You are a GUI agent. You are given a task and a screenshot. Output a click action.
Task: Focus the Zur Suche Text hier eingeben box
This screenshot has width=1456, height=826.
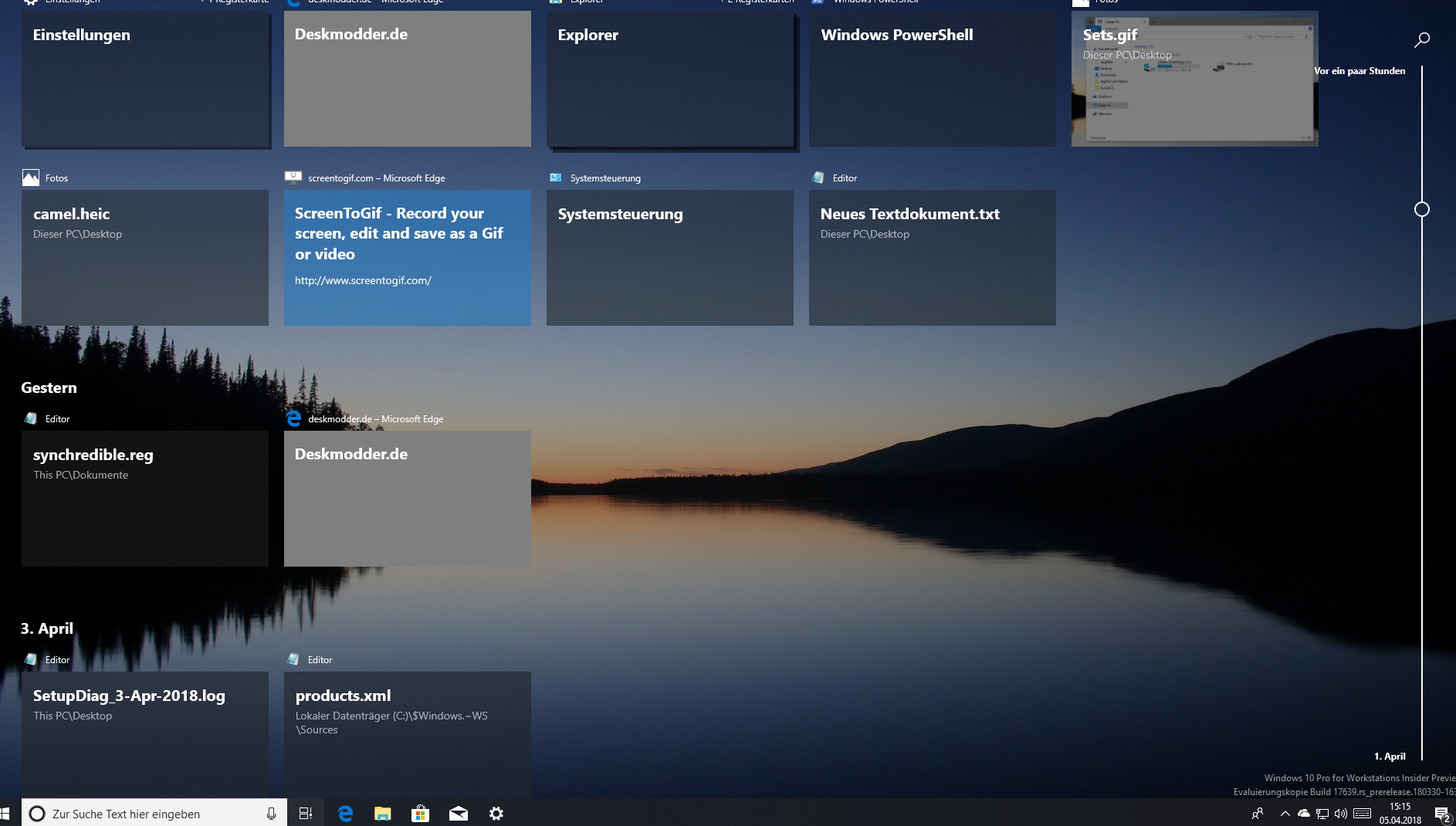154,814
